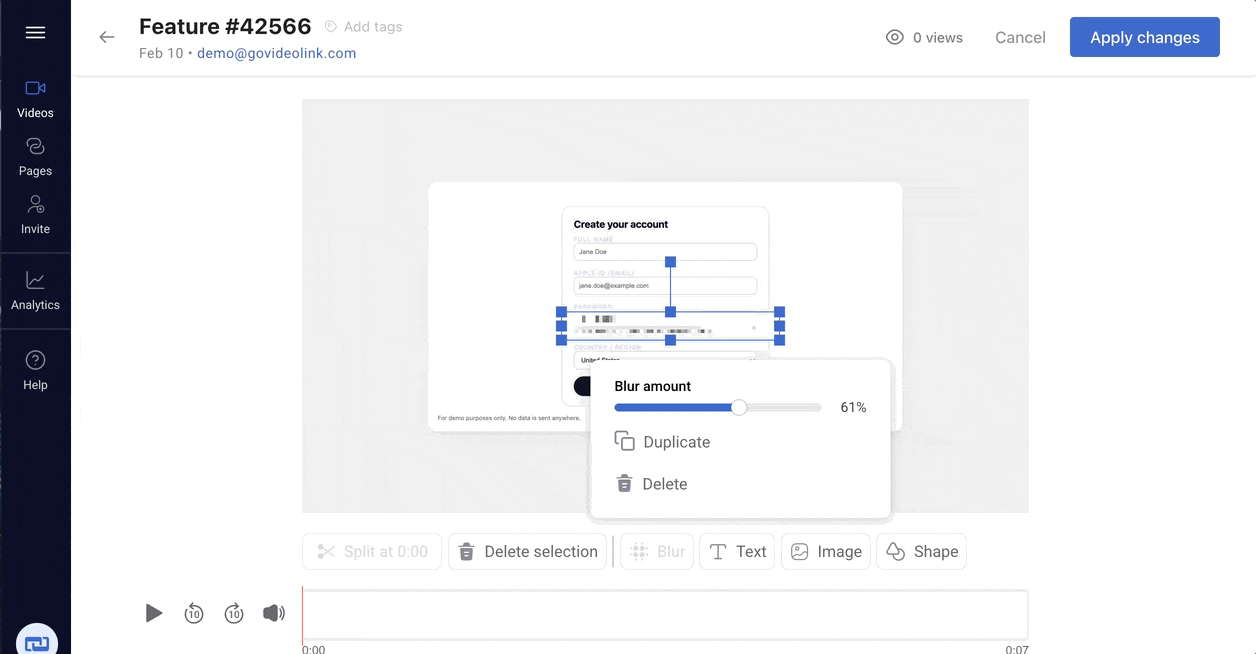Cancel the current edits

(1019, 37)
